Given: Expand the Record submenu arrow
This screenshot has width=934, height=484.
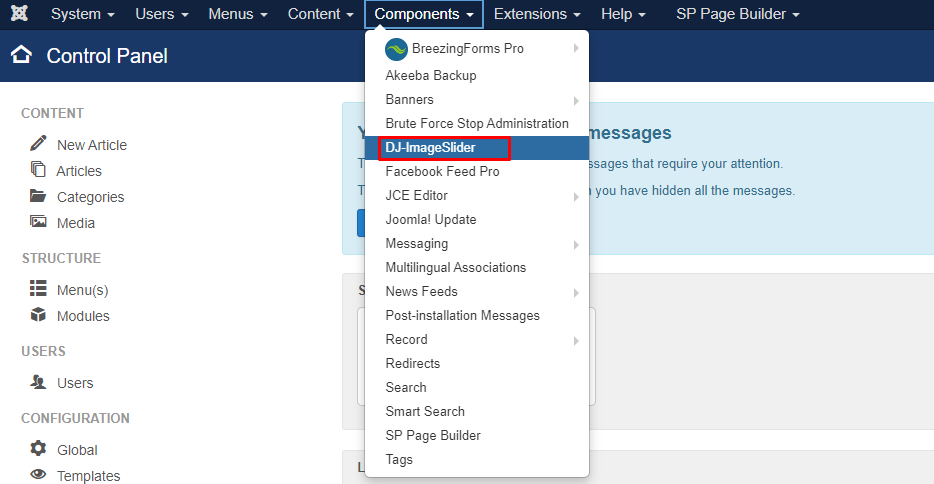Looking at the screenshot, I should [576, 341].
